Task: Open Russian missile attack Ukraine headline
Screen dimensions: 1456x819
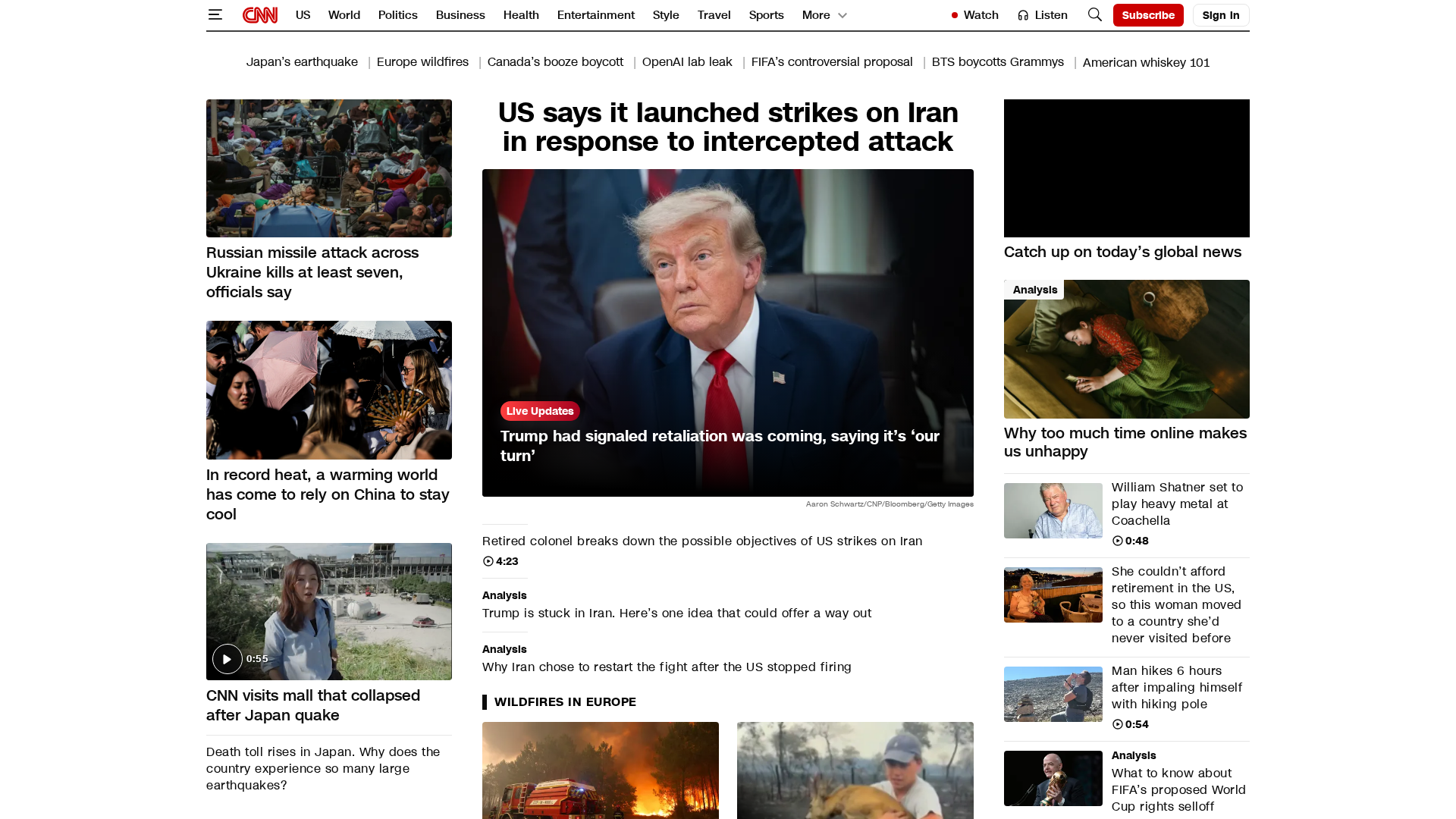Action: (x=312, y=272)
